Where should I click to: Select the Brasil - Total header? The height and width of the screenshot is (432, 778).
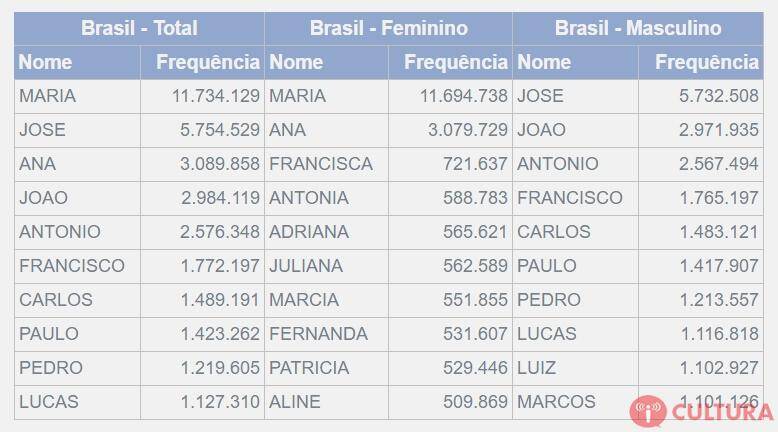[139, 28]
